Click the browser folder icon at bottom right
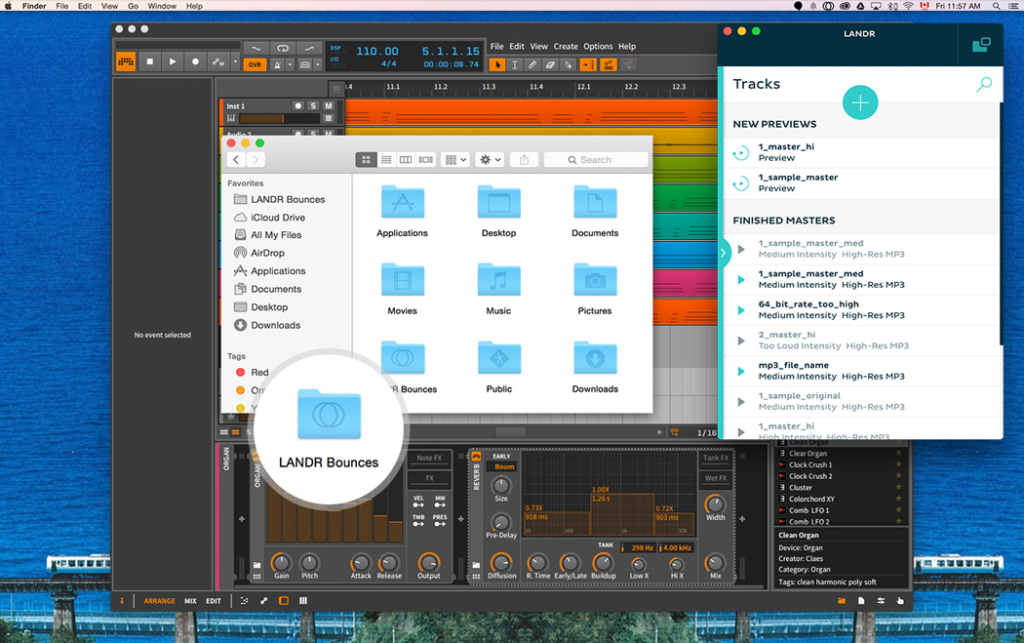This screenshot has height=643, width=1024. tap(842, 601)
